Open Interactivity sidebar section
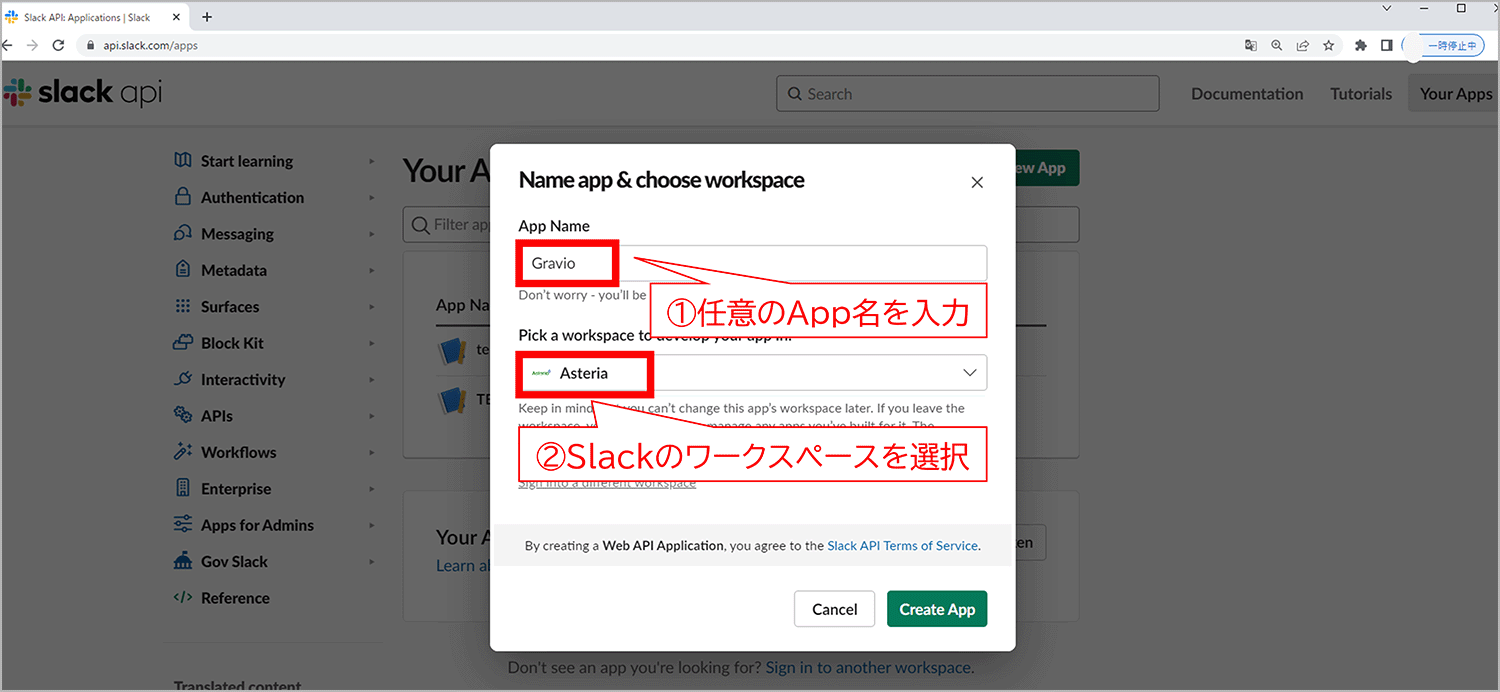The image size is (1500, 692). point(243,380)
